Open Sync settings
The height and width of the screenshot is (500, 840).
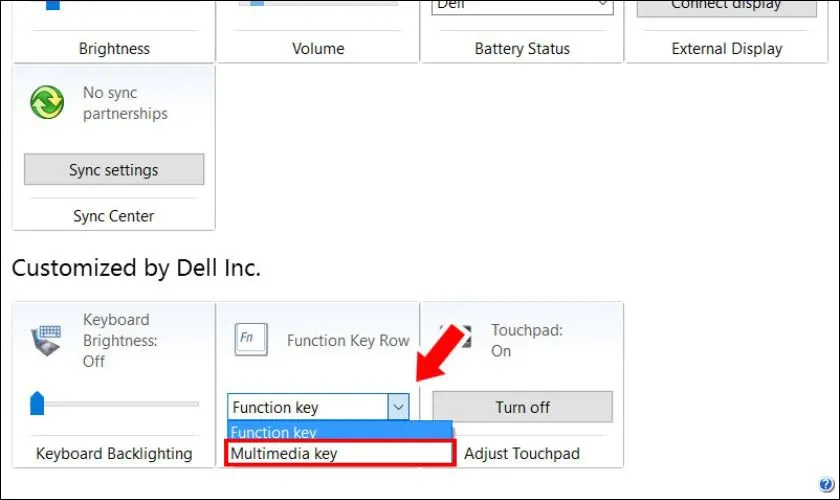click(113, 170)
